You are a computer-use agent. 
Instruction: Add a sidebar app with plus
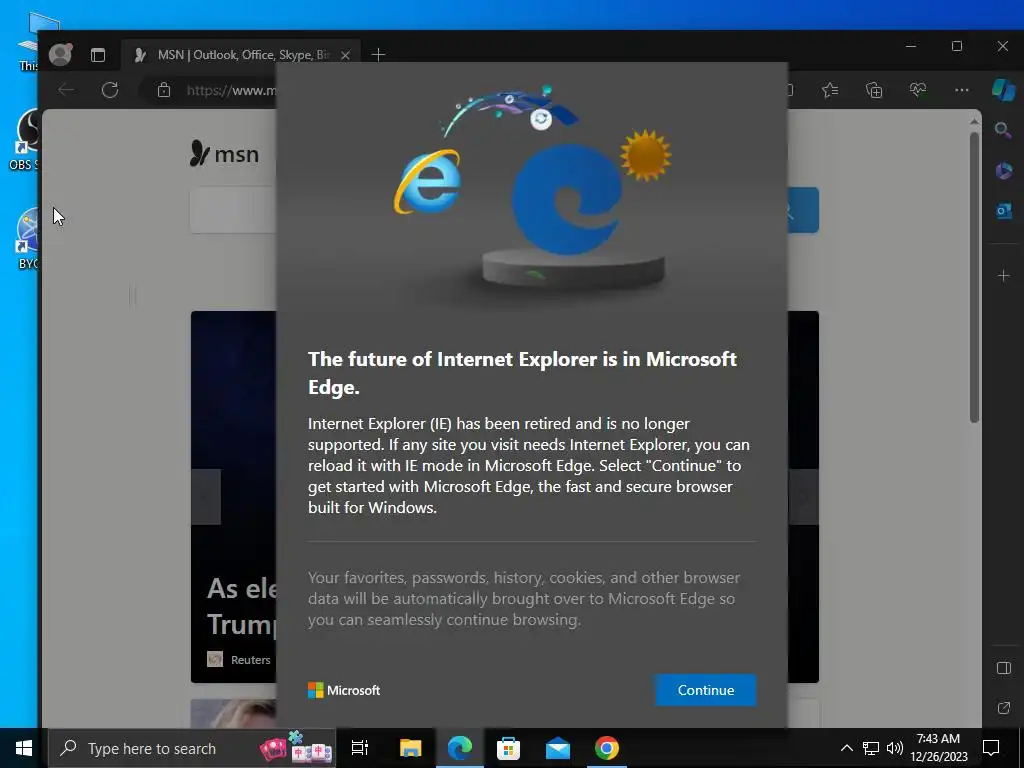(x=1004, y=276)
